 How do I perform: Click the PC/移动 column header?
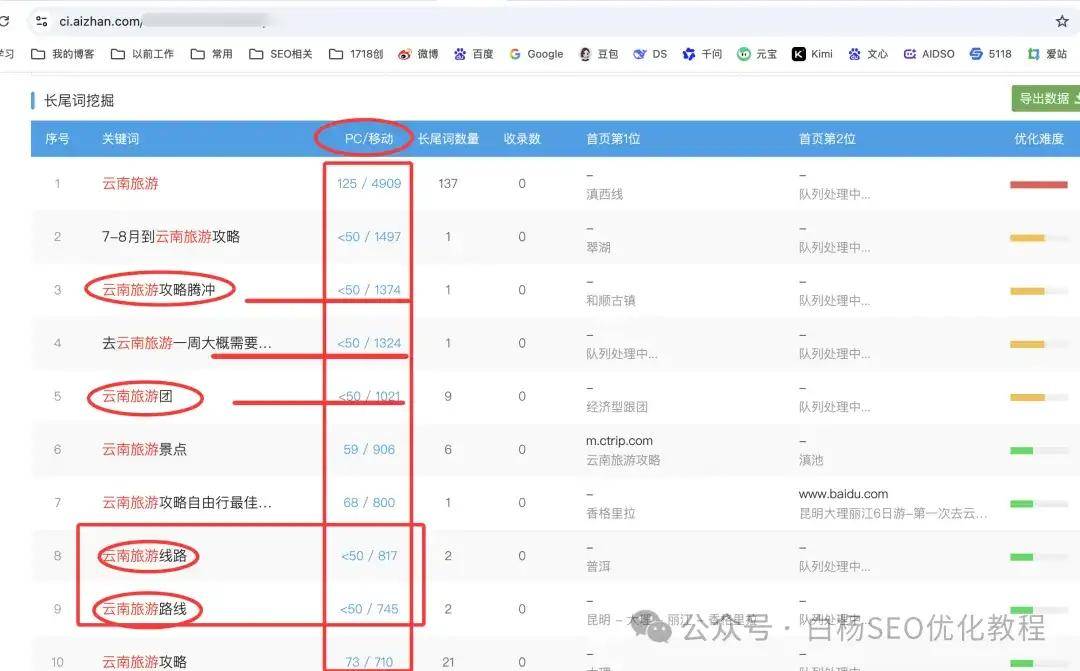coord(368,138)
